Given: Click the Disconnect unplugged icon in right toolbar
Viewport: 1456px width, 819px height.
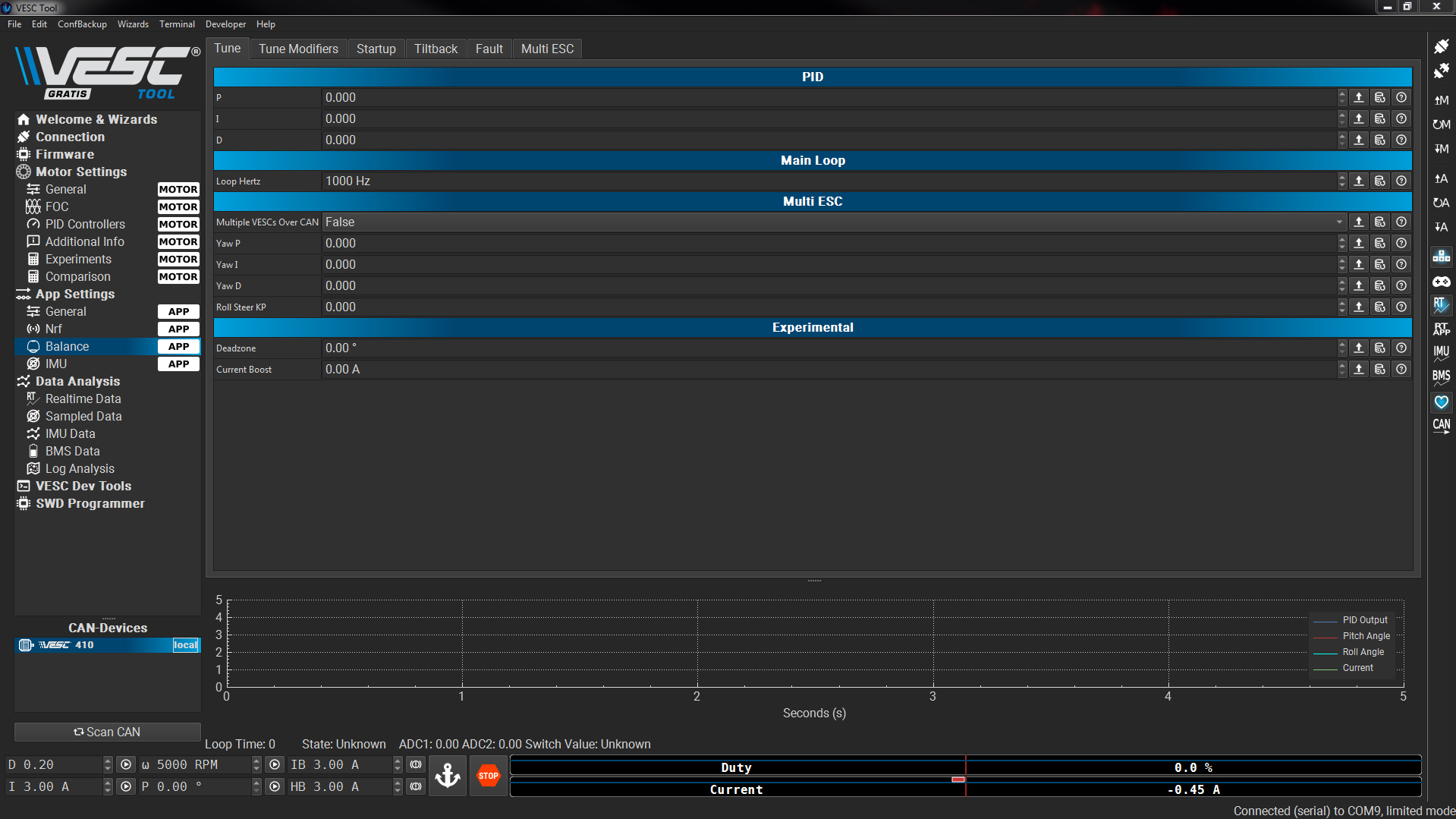Looking at the screenshot, I should pos(1441,71).
